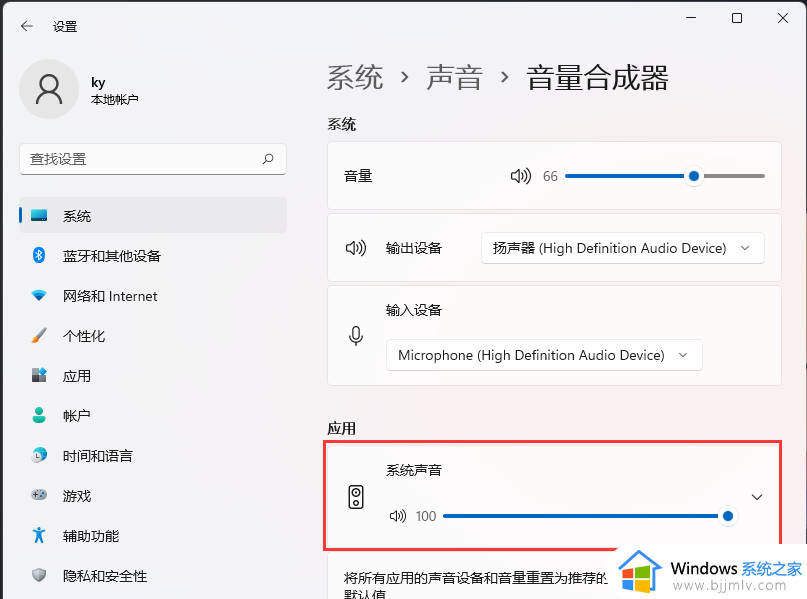807x599 pixels.
Task: Click the 输入设备 label
Action: (x=414, y=310)
